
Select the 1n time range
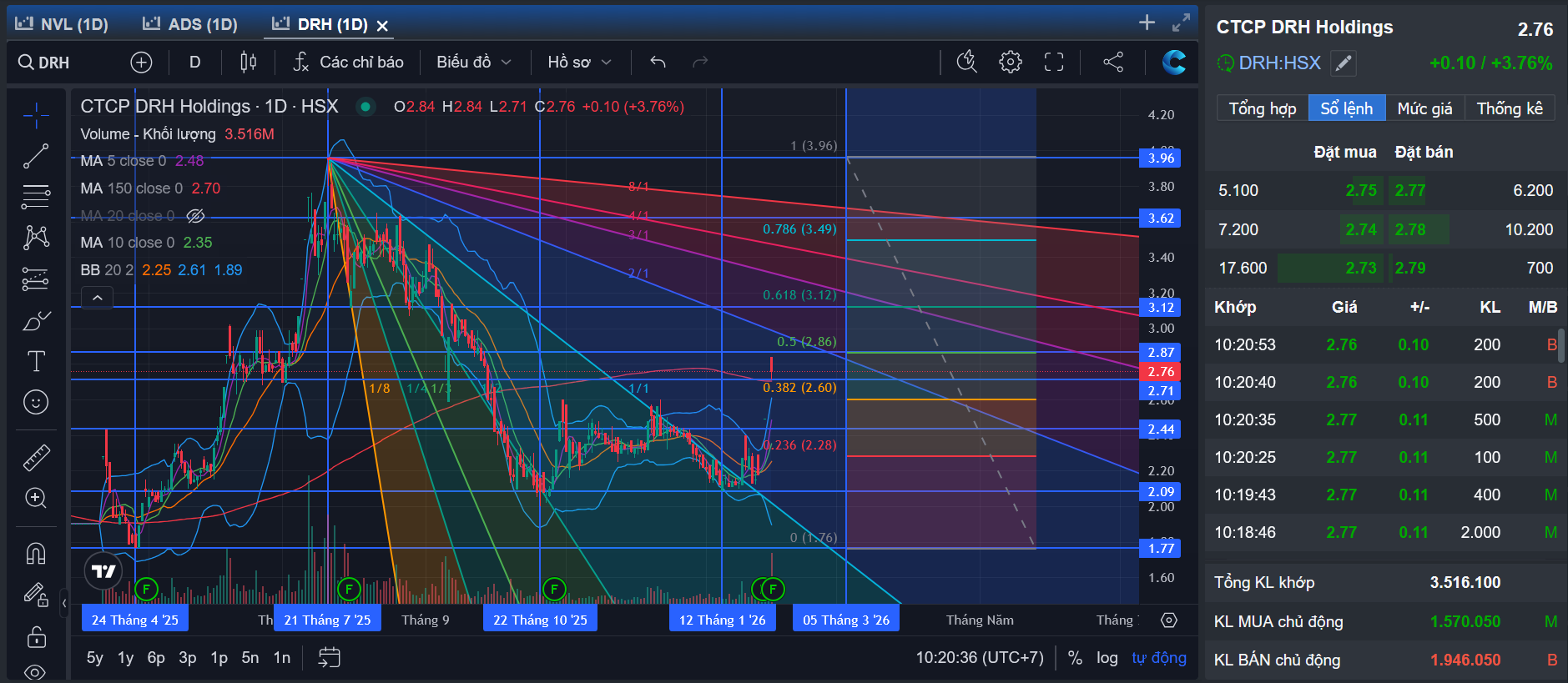[x=282, y=658]
